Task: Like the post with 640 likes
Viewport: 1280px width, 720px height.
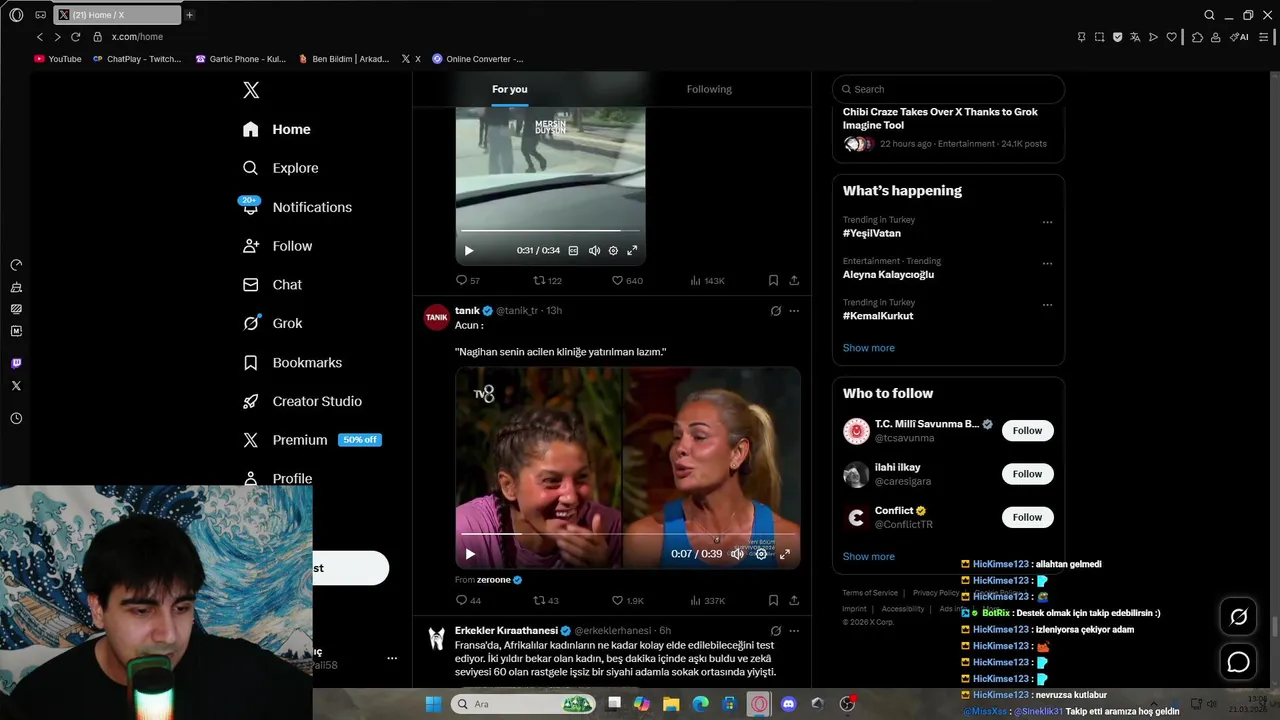Action: pyautogui.click(x=627, y=281)
